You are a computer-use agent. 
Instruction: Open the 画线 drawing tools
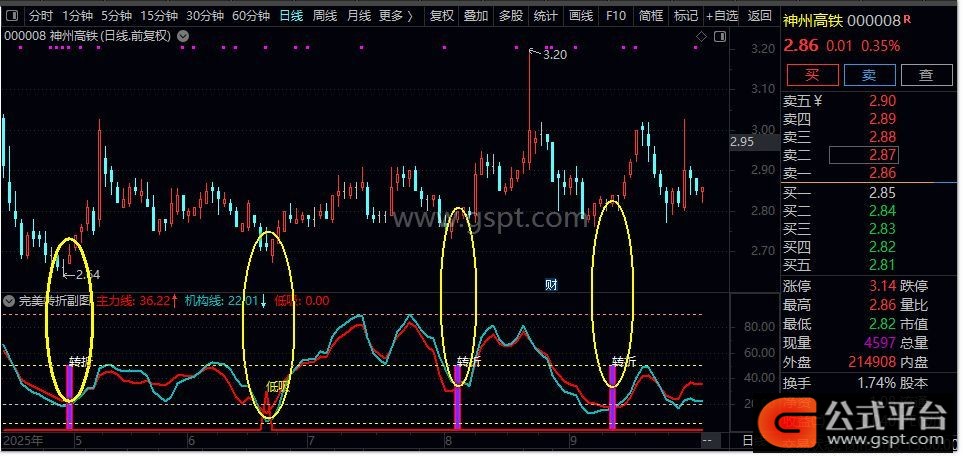(580, 16)
